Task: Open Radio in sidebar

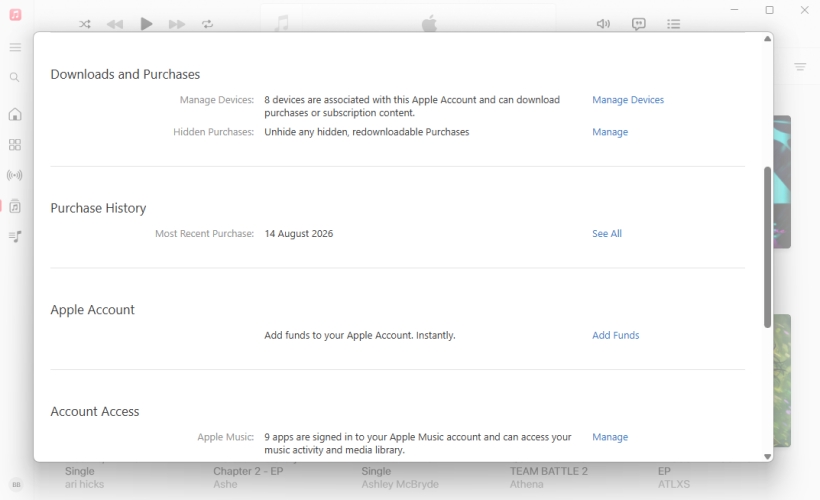Action: tap(15, 175)
